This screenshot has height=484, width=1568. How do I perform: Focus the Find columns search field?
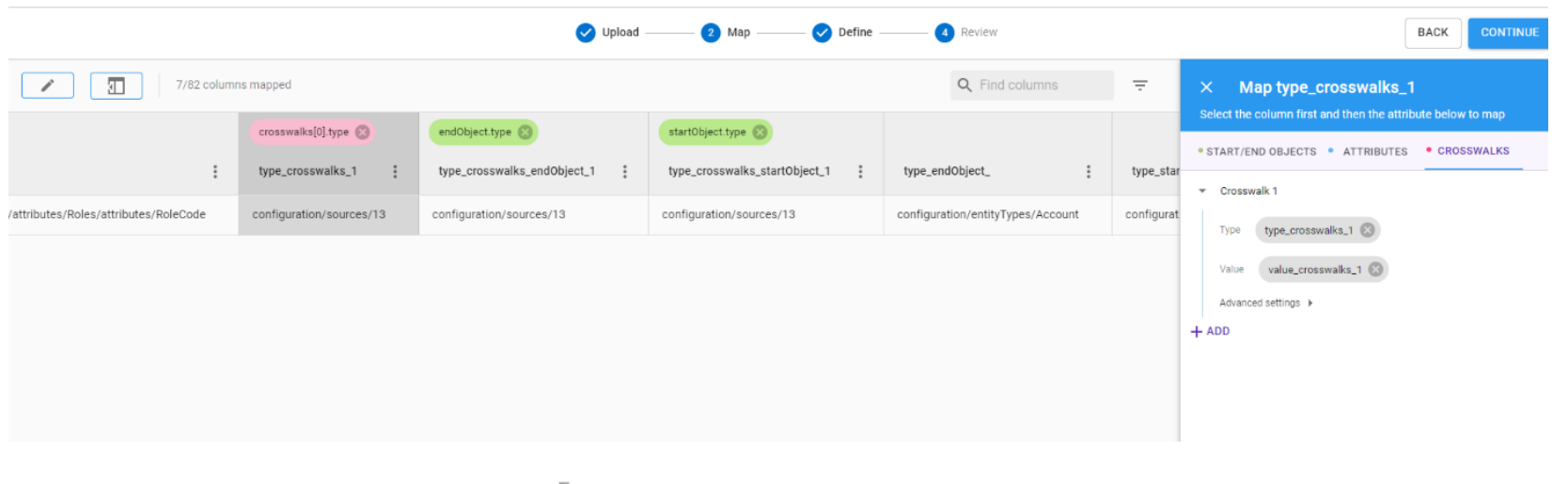point(1032,85)
